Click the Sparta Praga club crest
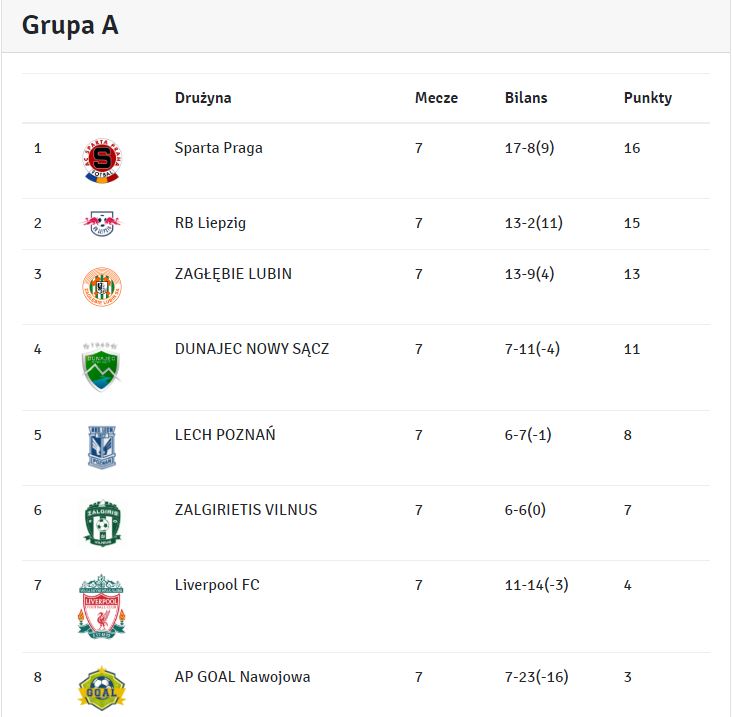 click(102, 161)
